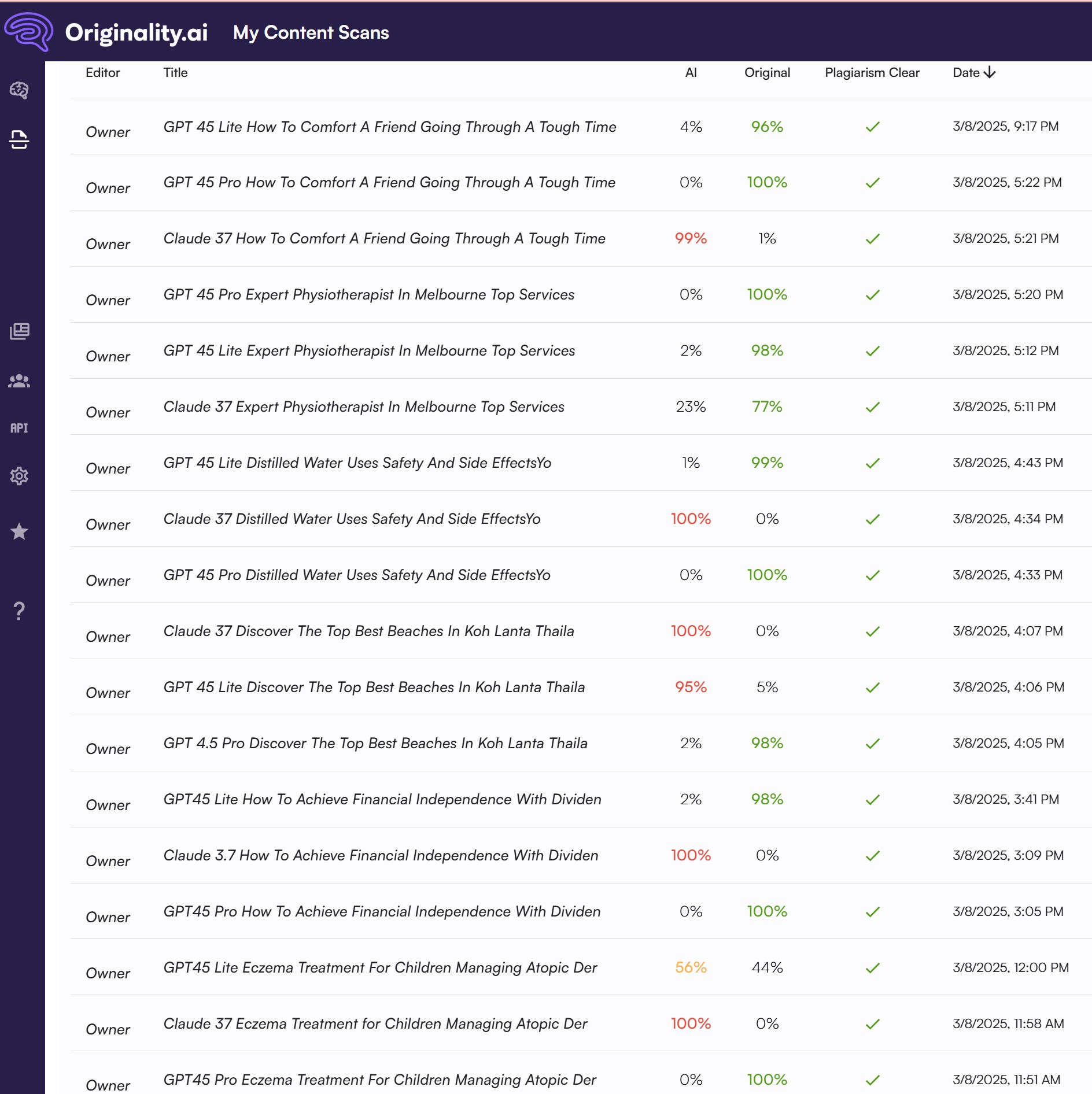Click the date 3/8/2025, 12:00 PM

click(x=1010, y=967)
